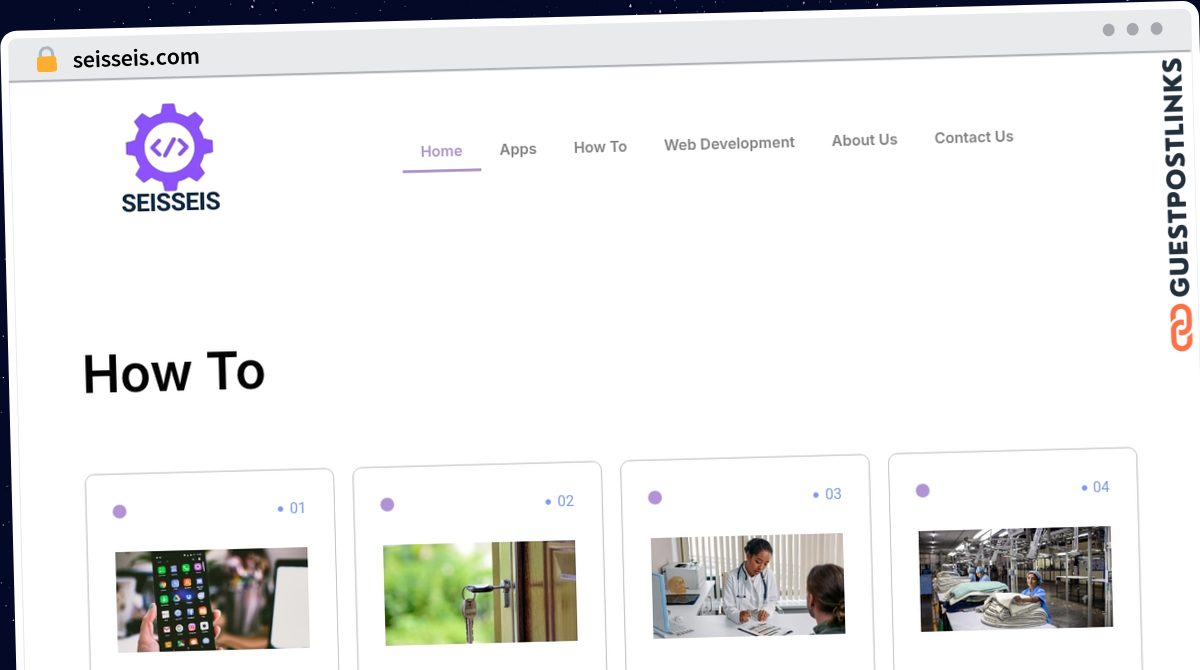Open the Contact Us page
1200x670 pixels.
[973, 137]
